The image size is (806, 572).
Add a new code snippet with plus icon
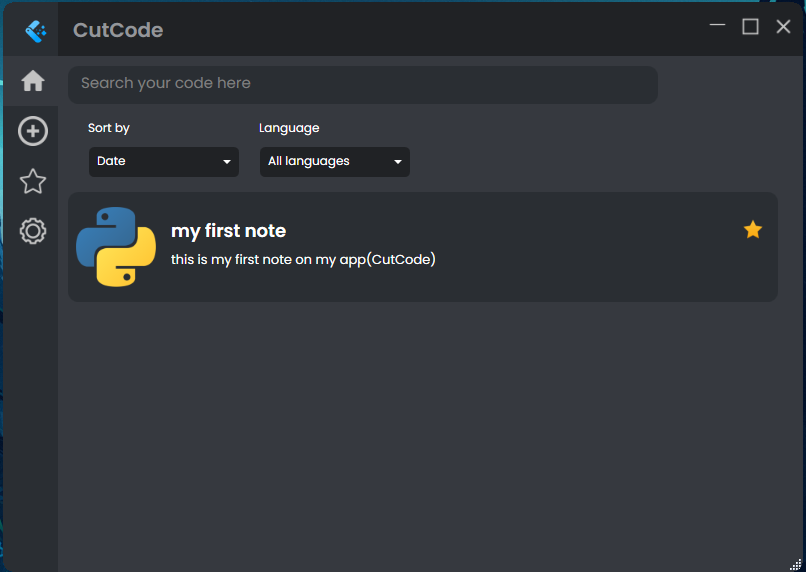pos(33,131)
